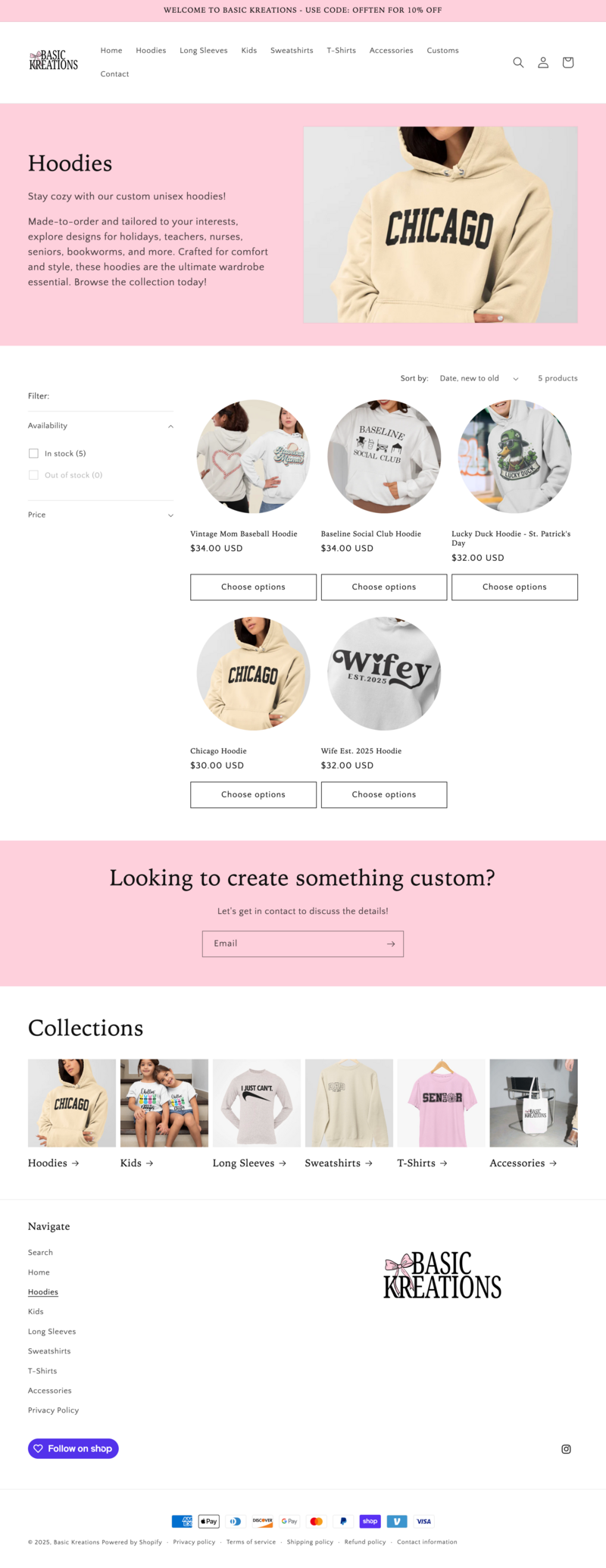Click the Follow on shop button
The height and width of the screenshot is (1568, 606).
coord(73,1448)
